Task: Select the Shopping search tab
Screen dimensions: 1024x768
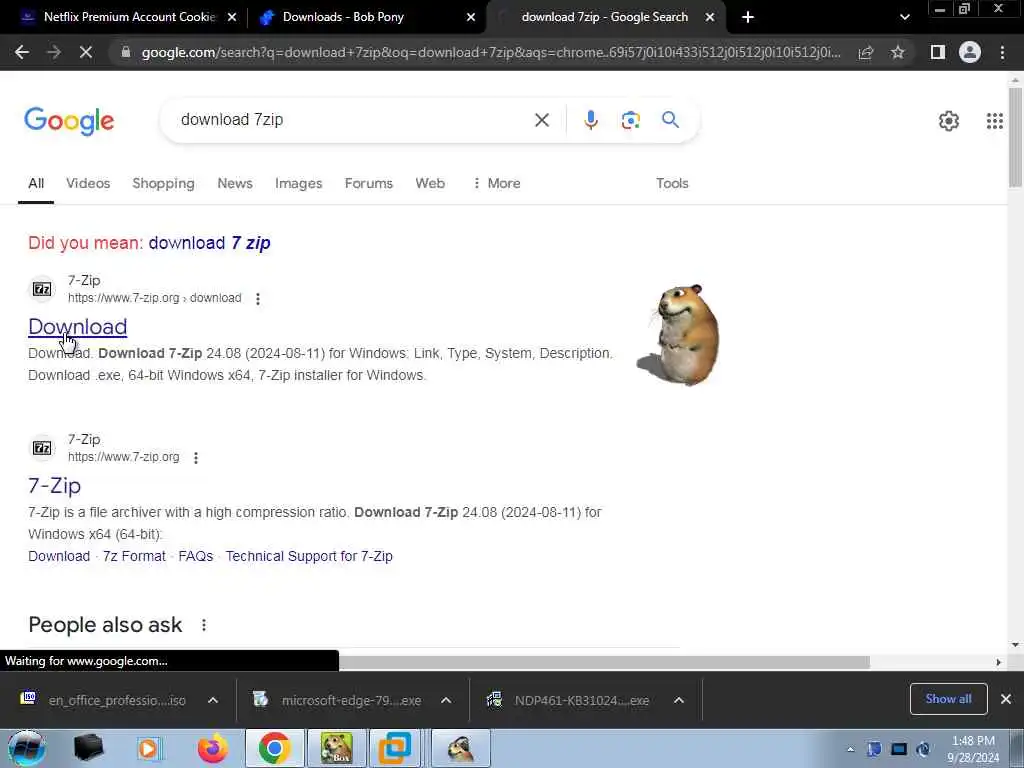Action: pos(163,184)
